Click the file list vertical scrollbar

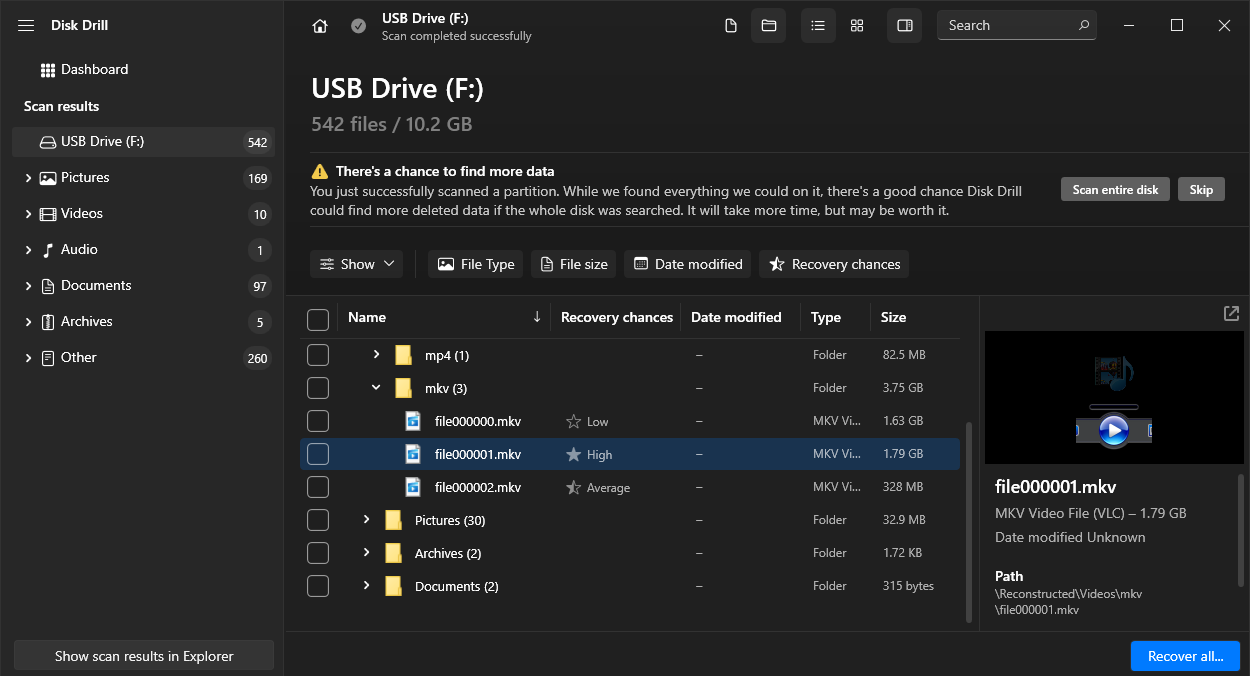click(968, 520)
